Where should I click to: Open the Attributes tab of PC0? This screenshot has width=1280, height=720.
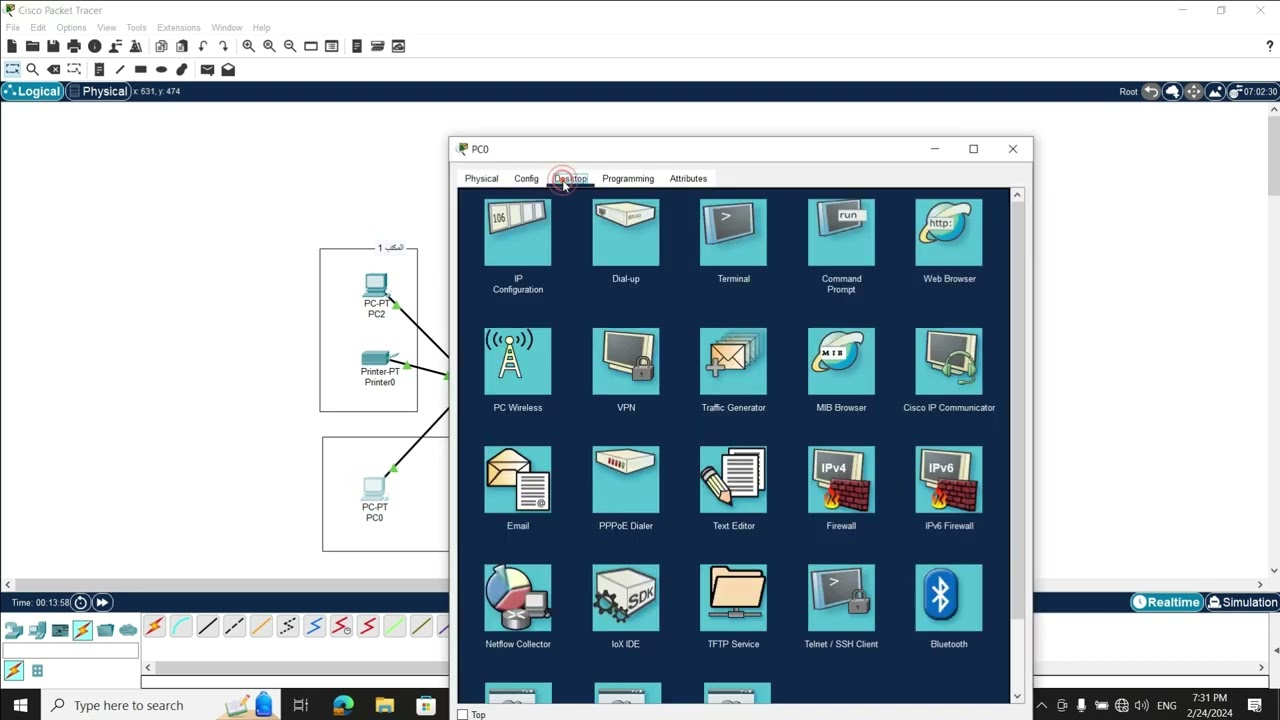click(x=688, y=178)
